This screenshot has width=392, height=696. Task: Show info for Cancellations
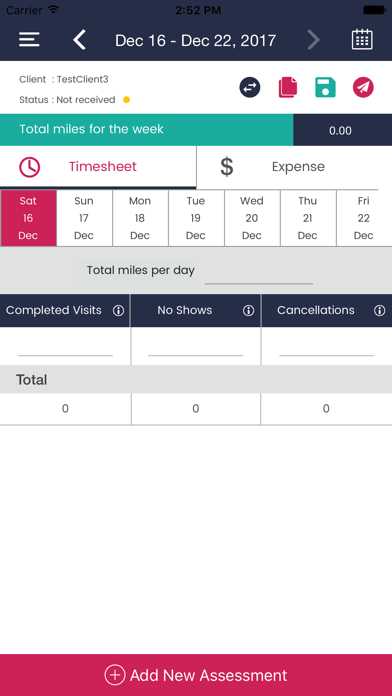click(380, 310)
